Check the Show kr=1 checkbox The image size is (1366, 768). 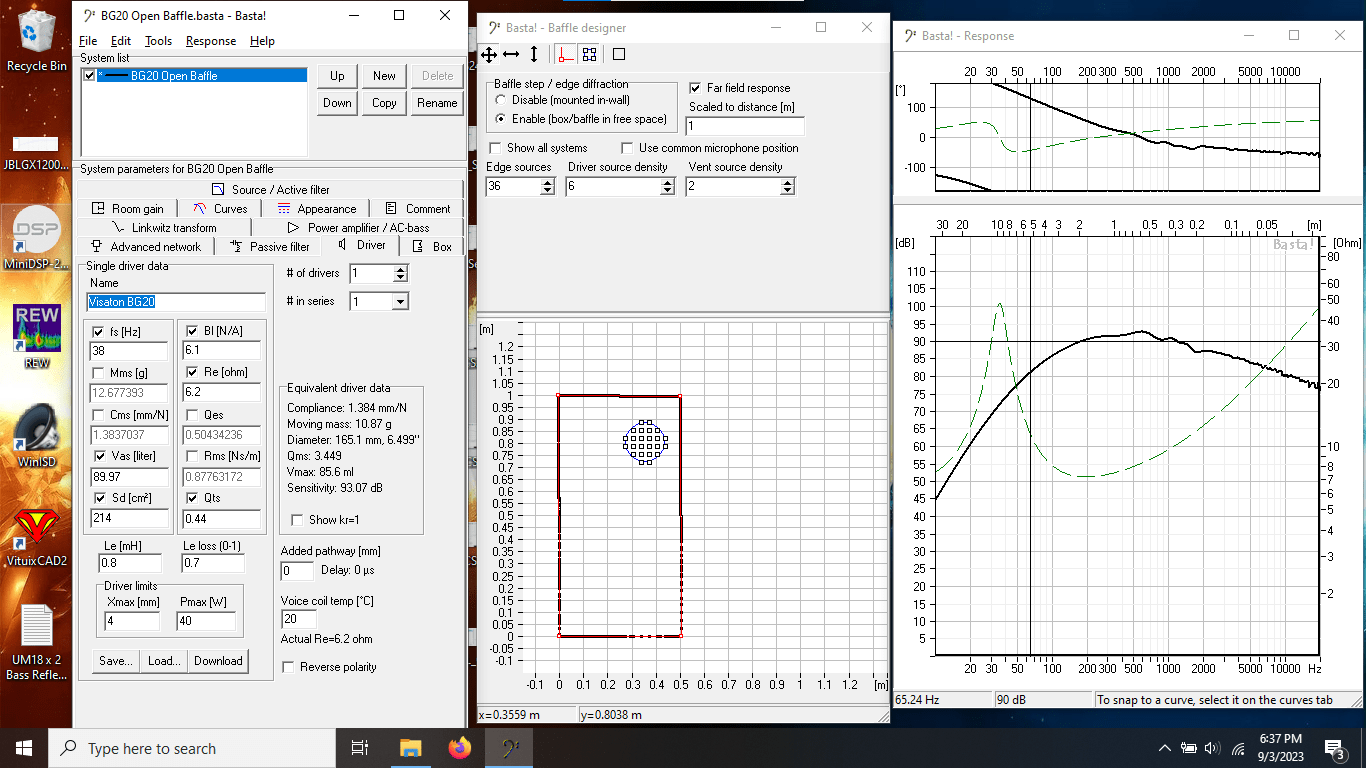[x=296, y=519]
